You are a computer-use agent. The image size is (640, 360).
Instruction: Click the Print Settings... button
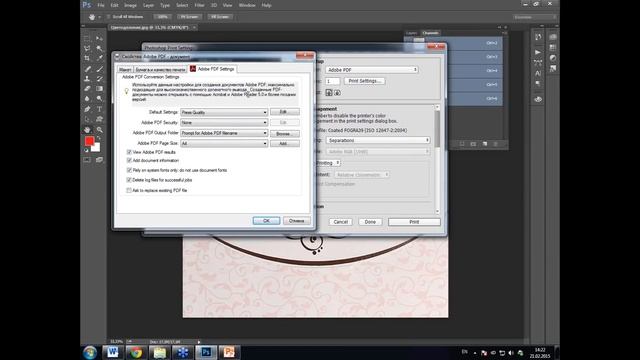pyautogui.click(x=365, y=81)
